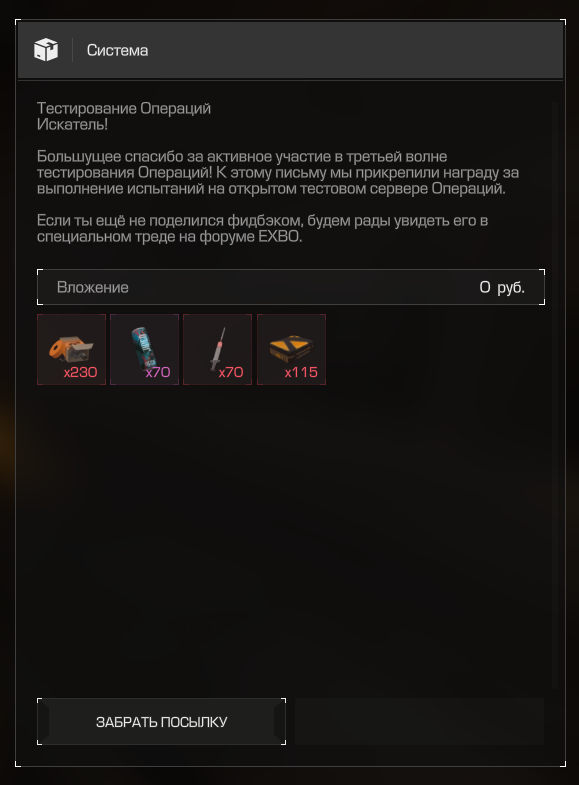
Task: Click the message scrollbar on the right edge
Action: [554, 396]
